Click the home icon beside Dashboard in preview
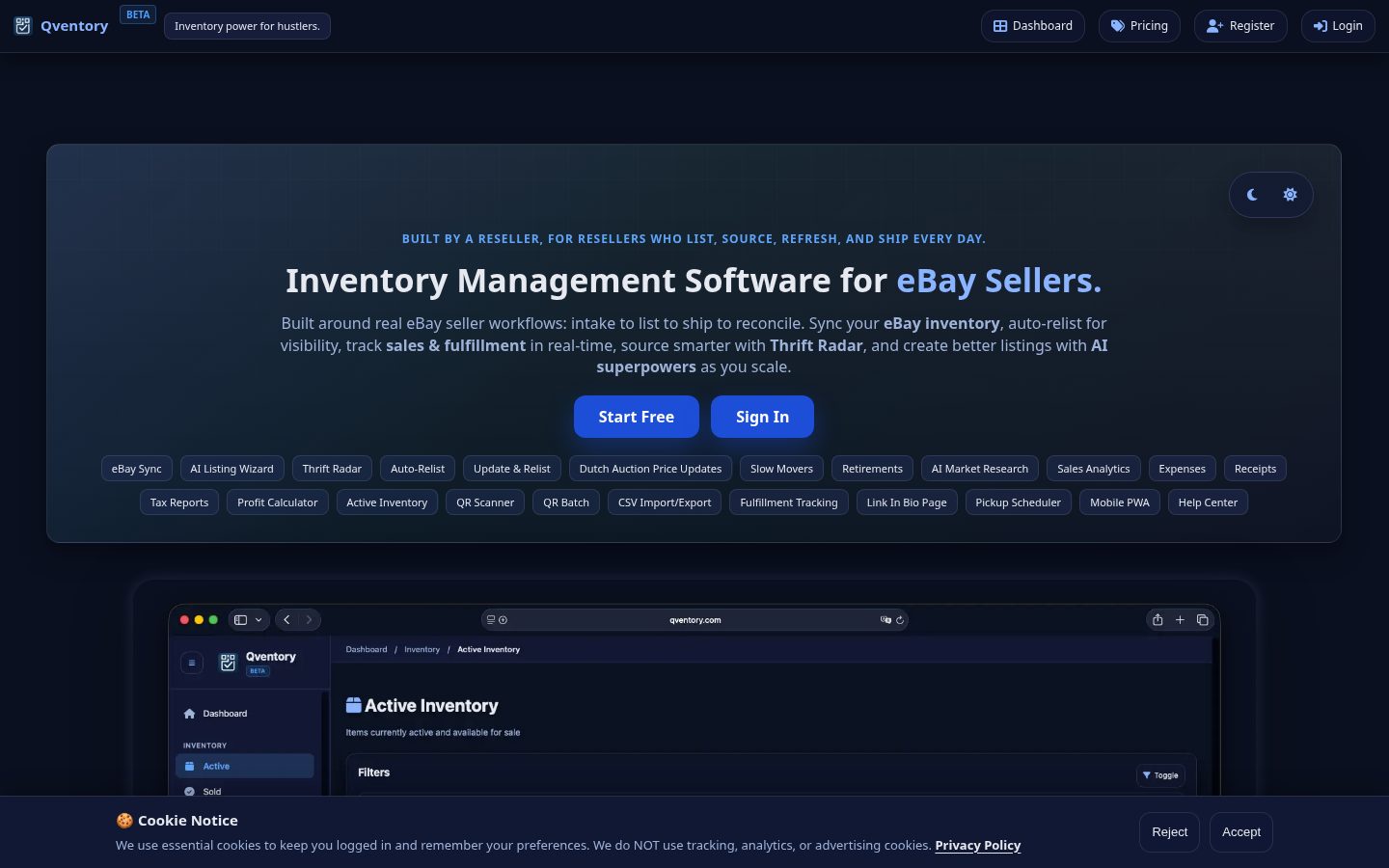This screenshot has width=1389, height=868. 189,714
